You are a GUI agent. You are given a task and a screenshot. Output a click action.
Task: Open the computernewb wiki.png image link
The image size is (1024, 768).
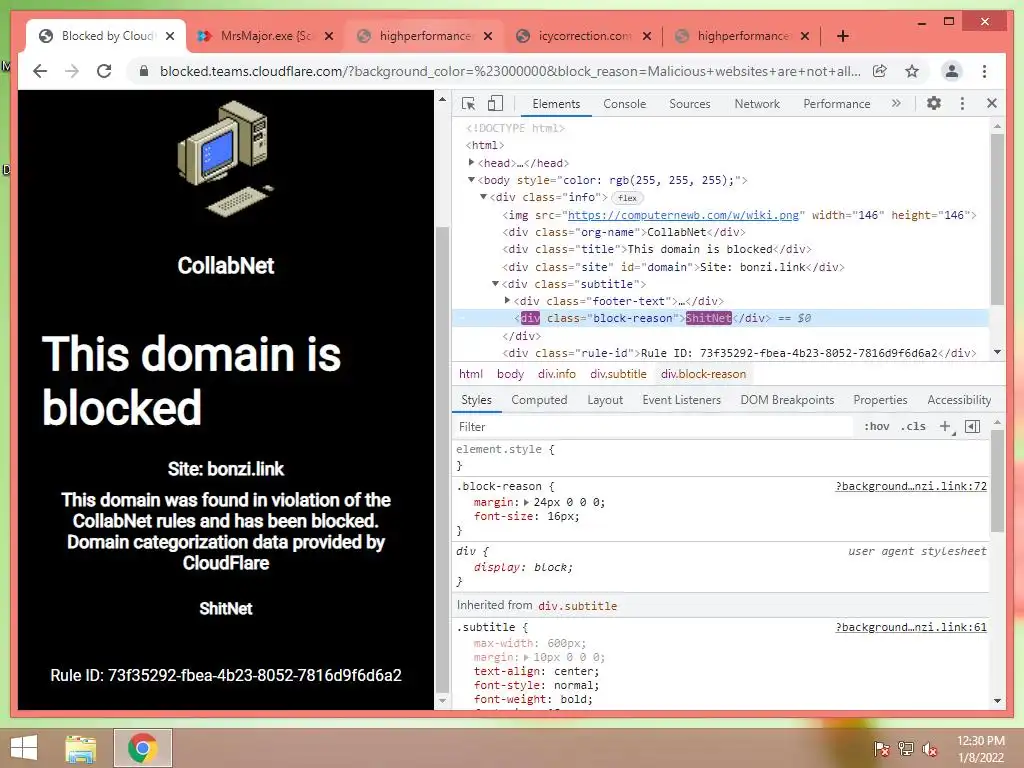click(x=682, y=215)
